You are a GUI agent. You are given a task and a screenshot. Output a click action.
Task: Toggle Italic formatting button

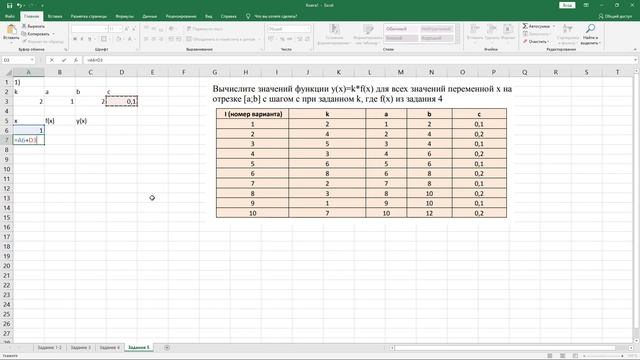coord(82,39)
